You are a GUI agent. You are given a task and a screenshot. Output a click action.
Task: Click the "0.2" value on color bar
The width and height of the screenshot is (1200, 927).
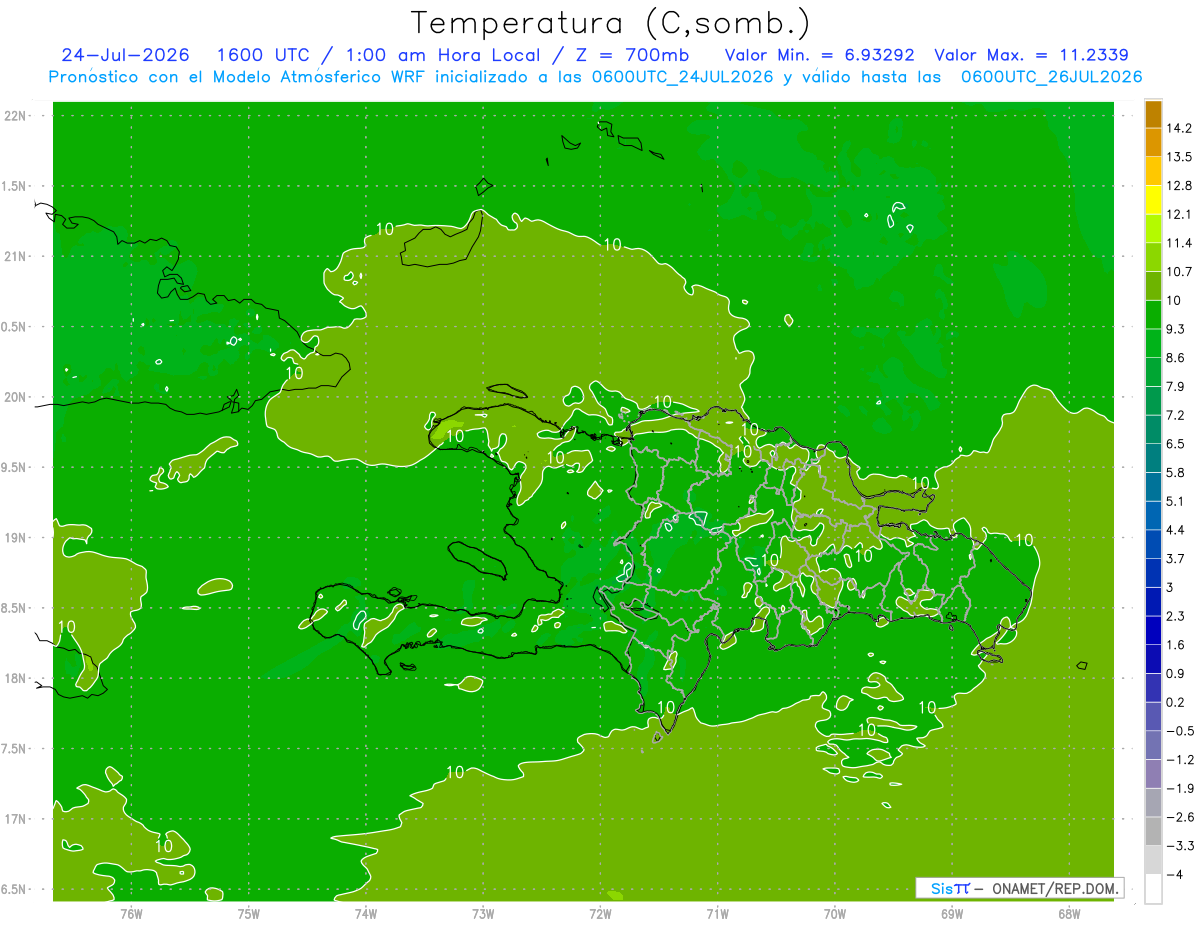[1176, 702]
